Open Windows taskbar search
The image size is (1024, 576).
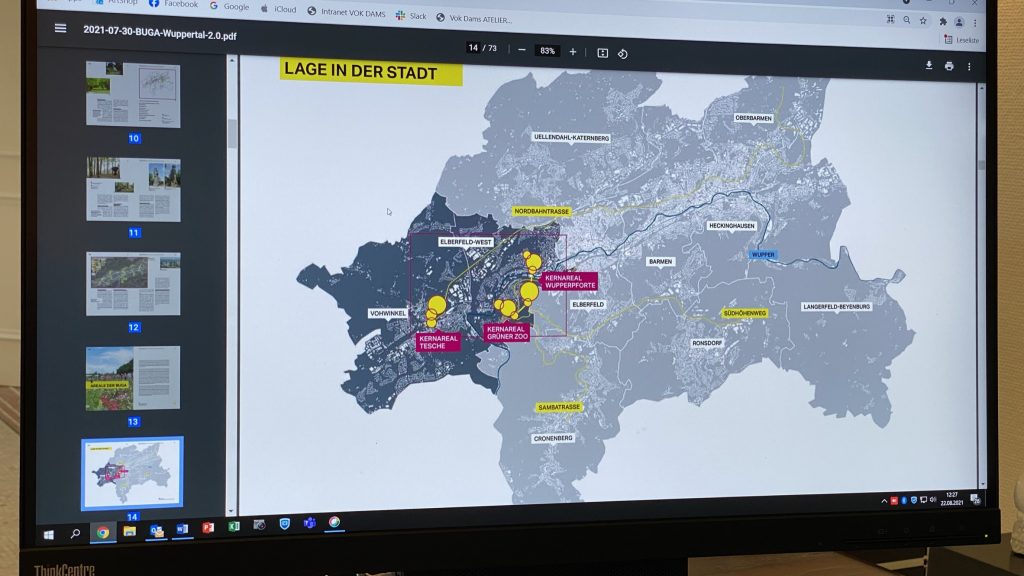point(75,534)
